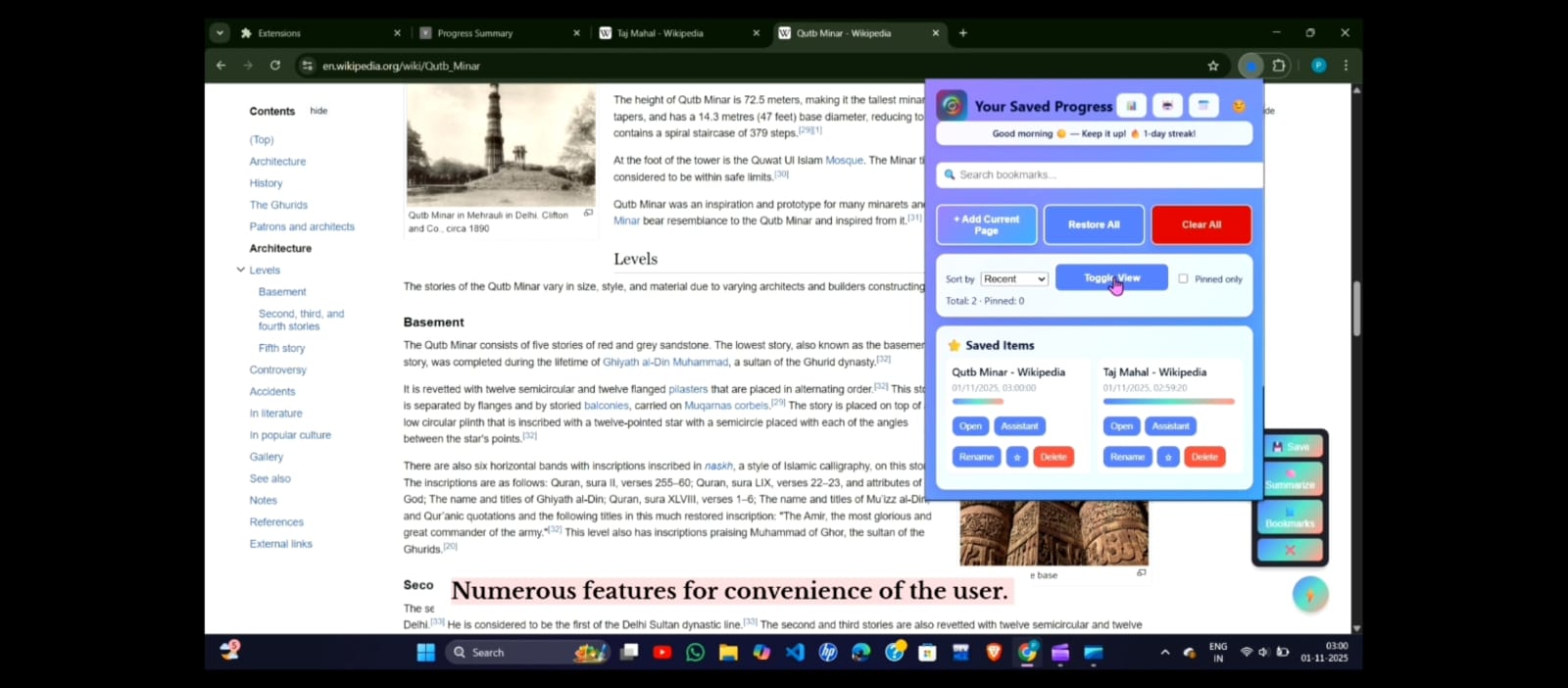1568x688 pixels.
Task: Click the floating Bookmarks button
Action: coord(1290,516)
